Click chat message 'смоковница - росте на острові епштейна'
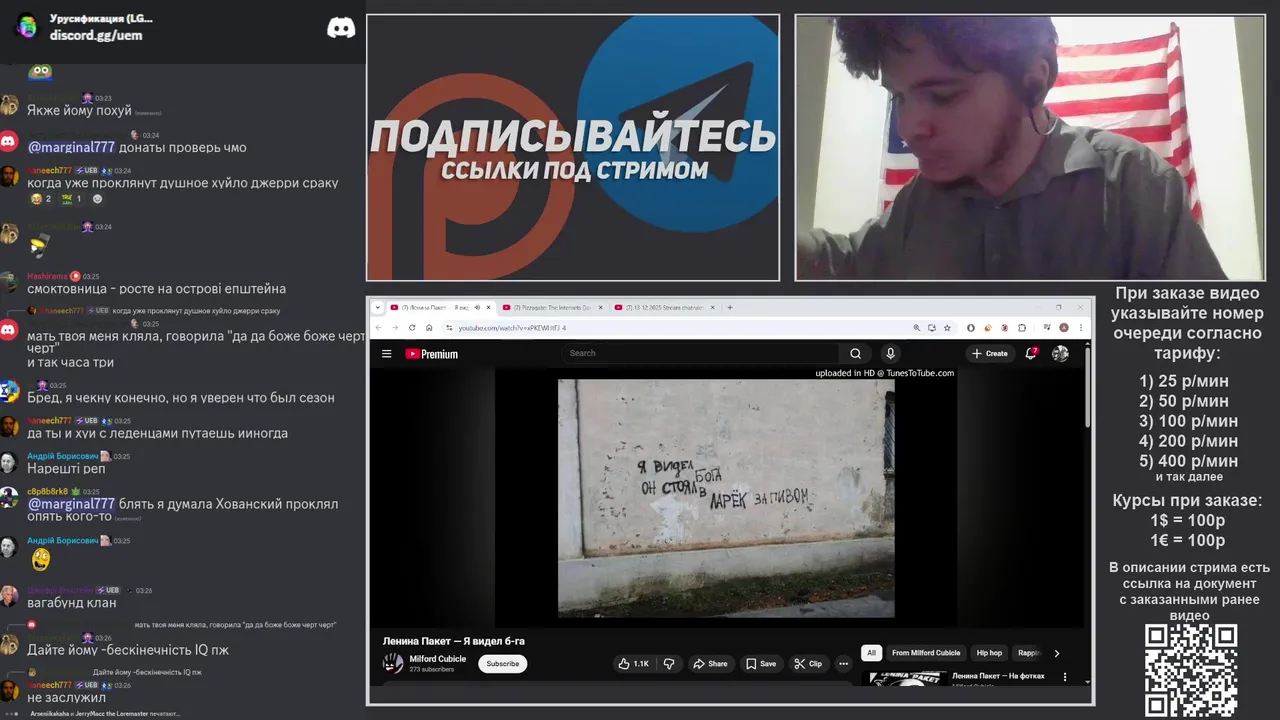Image resolution: width=1280 pixels, height=720 pixels. [156, 289]
